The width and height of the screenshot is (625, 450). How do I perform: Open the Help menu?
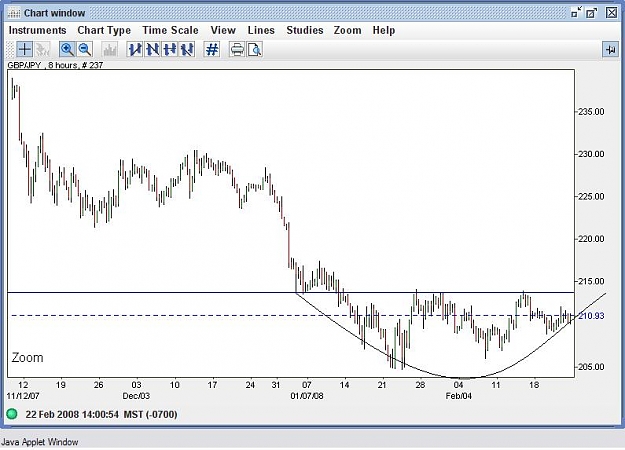pos(384,30)
